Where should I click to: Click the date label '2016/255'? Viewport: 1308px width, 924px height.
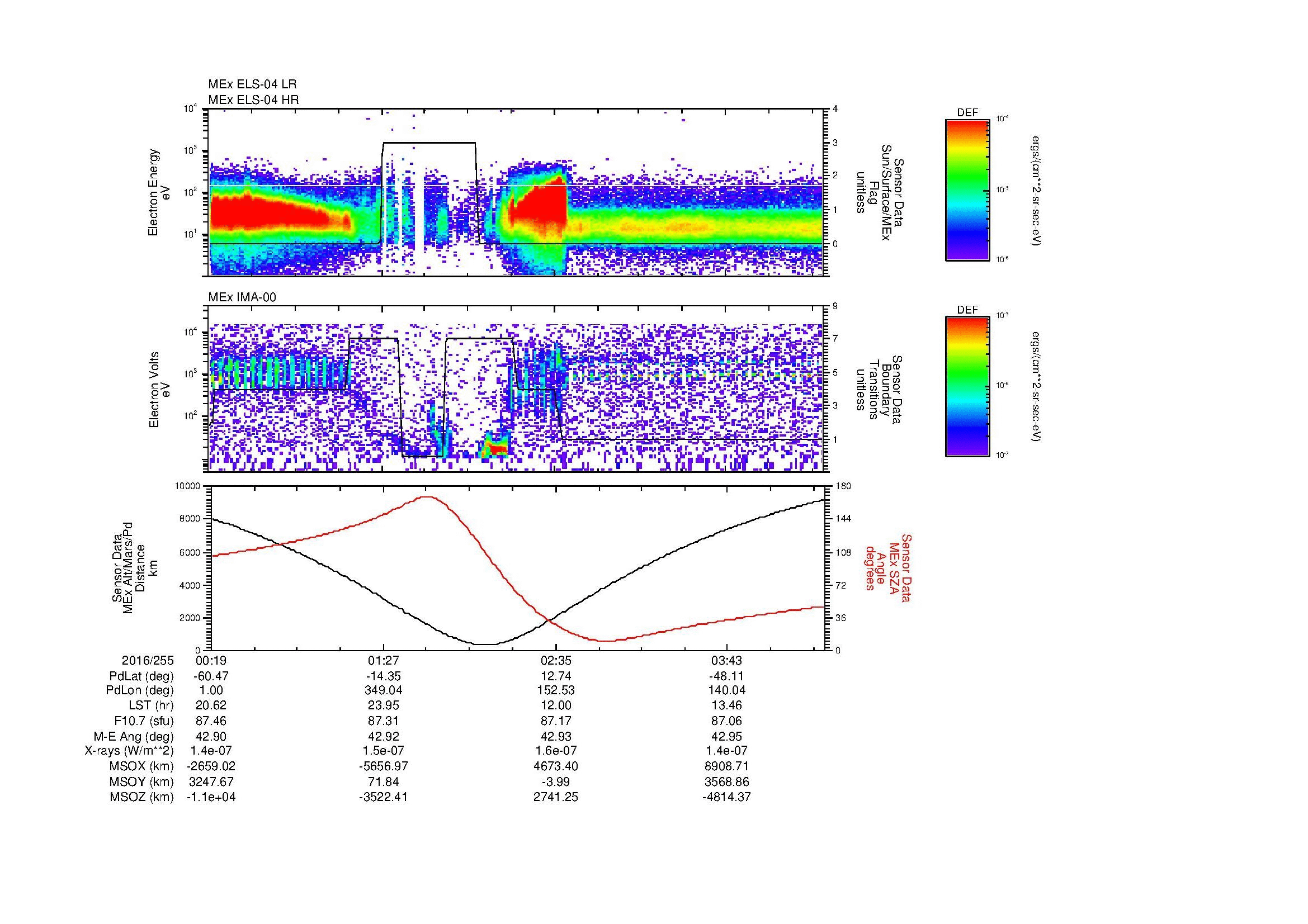[148, 660]
